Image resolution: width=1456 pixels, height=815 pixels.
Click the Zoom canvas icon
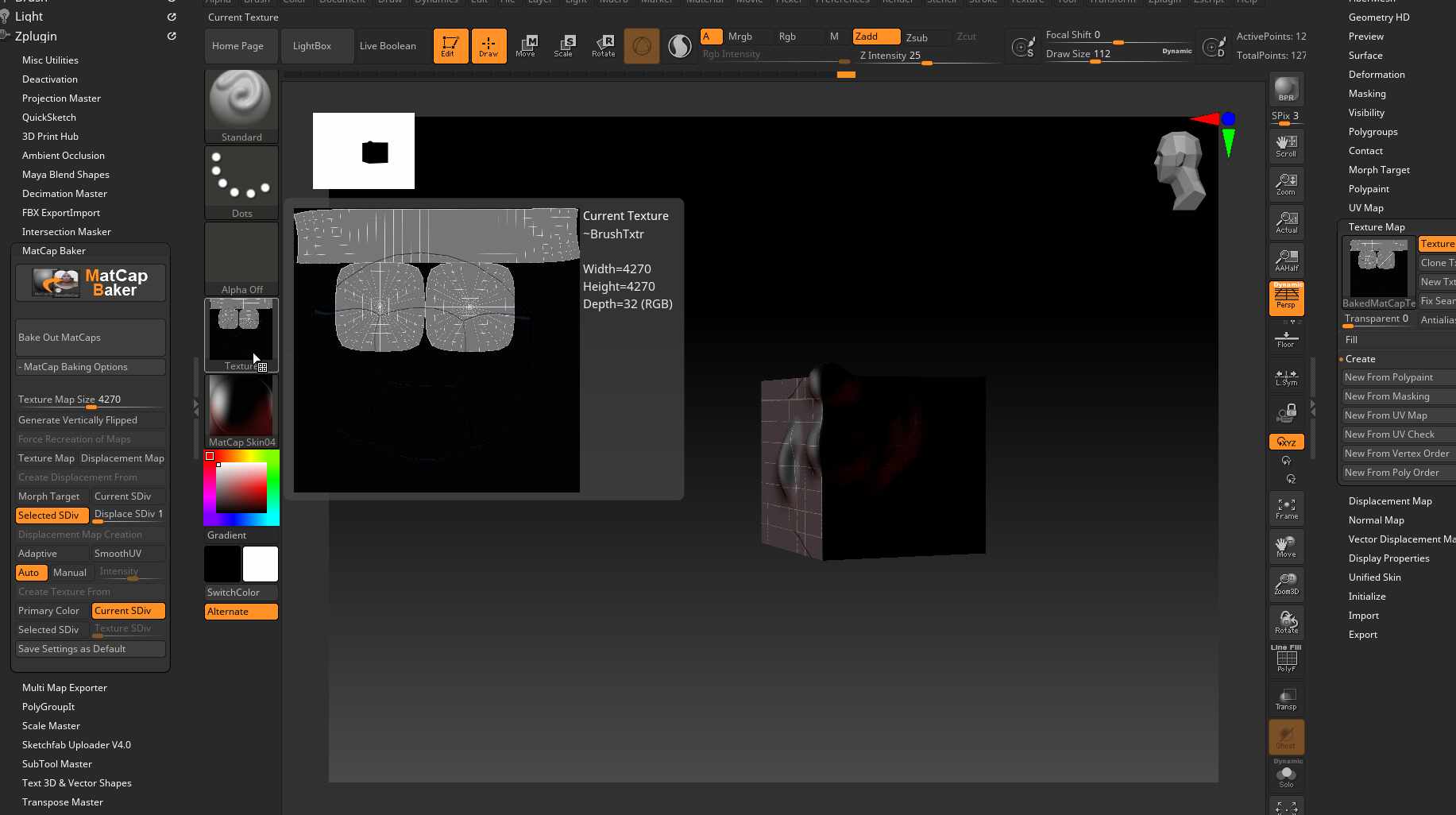(1286, 184)
